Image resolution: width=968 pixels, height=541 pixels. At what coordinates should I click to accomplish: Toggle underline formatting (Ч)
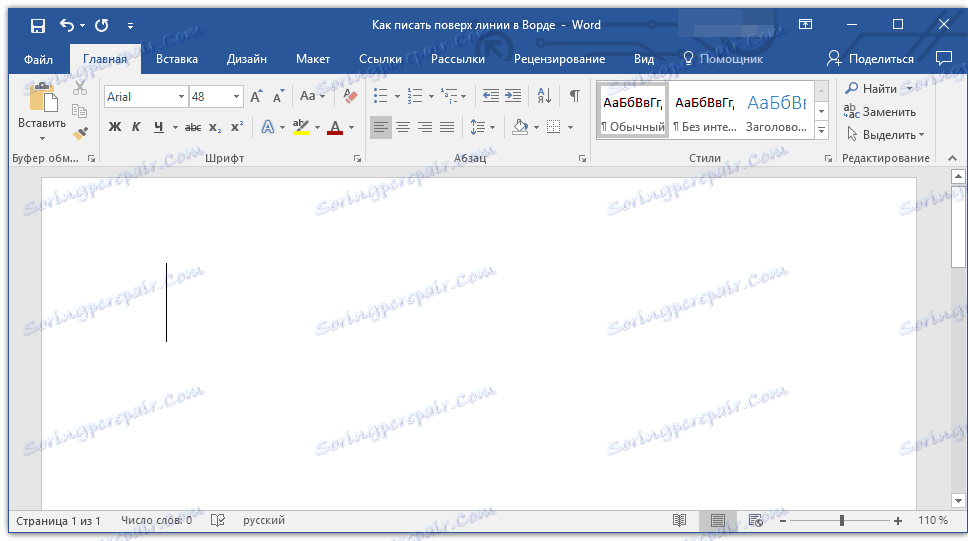[159, 127]
